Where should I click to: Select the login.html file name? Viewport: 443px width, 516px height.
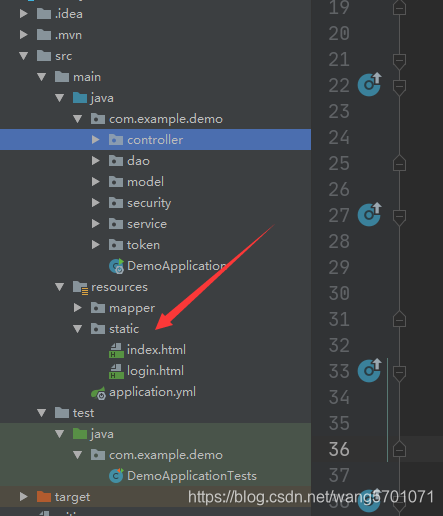pos(155,371)
